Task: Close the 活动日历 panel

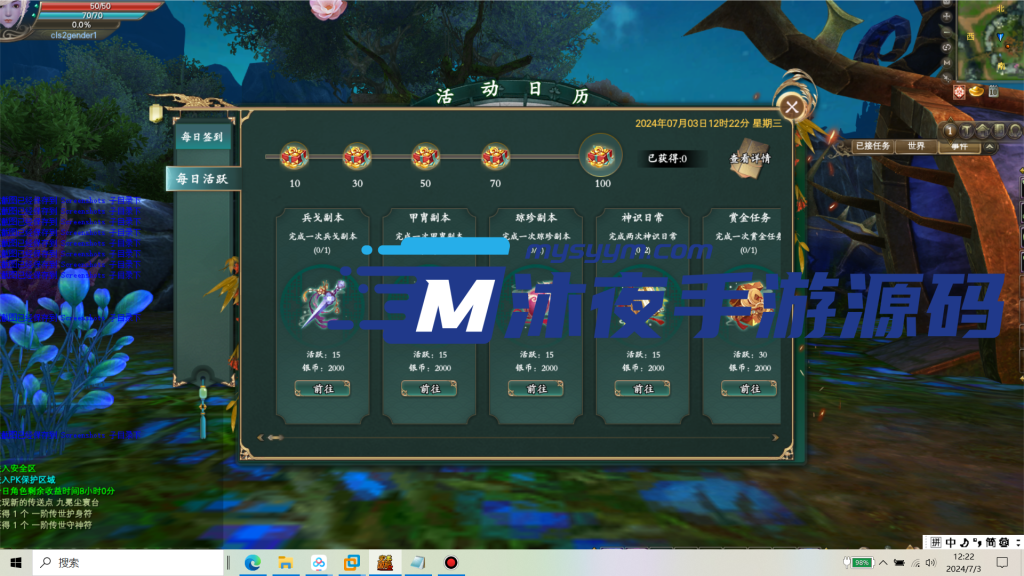Action: [x=792, y=107]
